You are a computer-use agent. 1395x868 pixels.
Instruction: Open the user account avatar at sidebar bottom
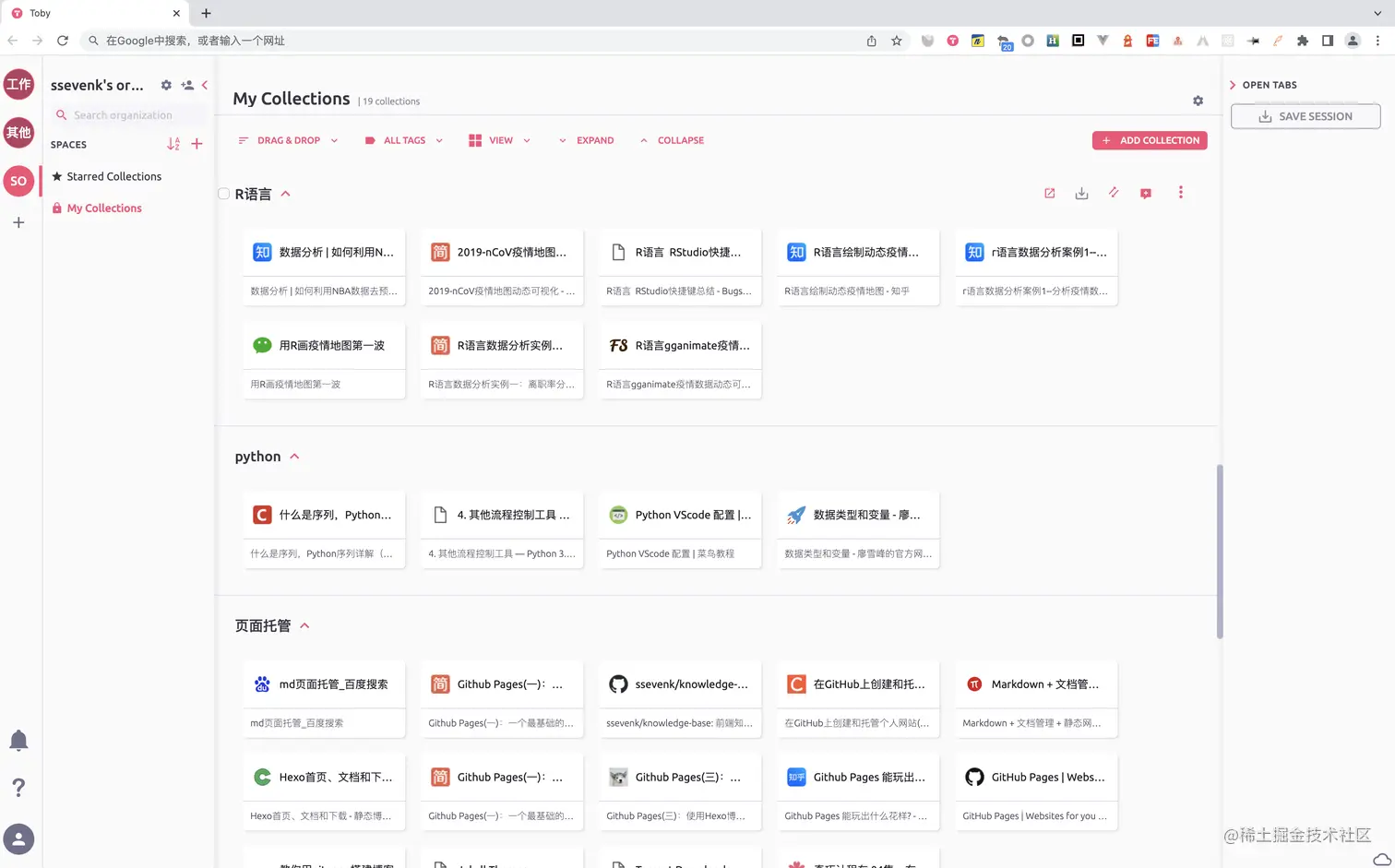coord(18,838)
